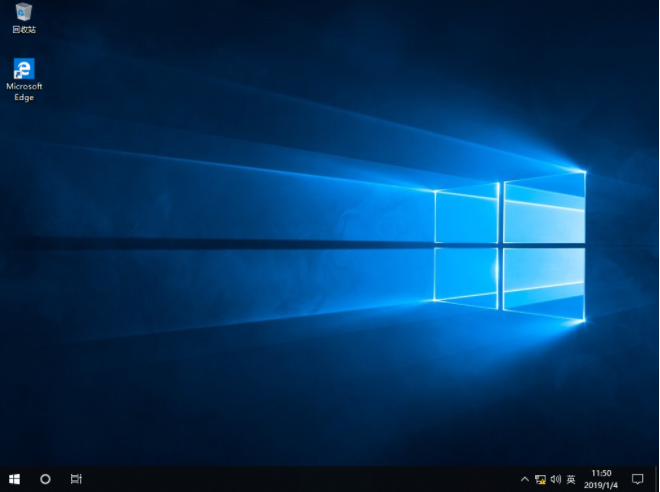Click the shortcut arrow overlay on Edge icon
This screenshot has width=660, height=492.
(16, 75)
